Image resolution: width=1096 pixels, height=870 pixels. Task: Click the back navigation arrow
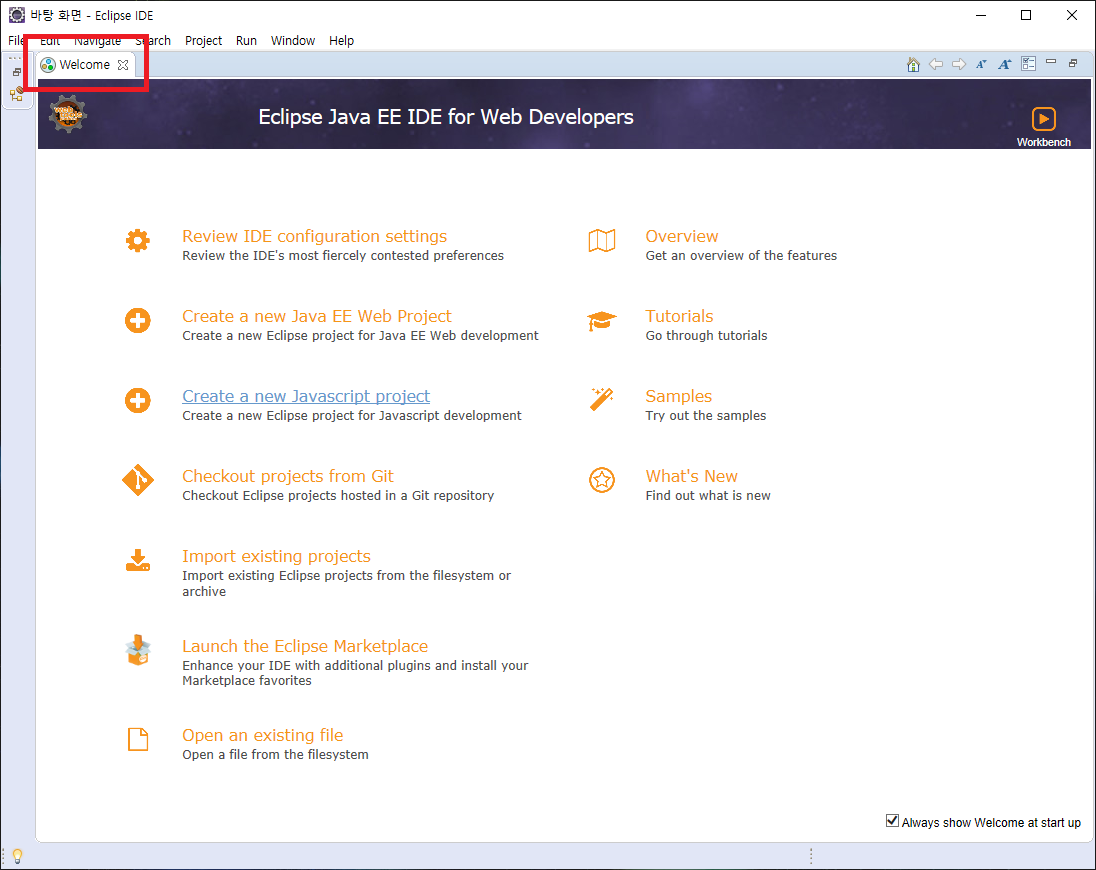point(936,64)
